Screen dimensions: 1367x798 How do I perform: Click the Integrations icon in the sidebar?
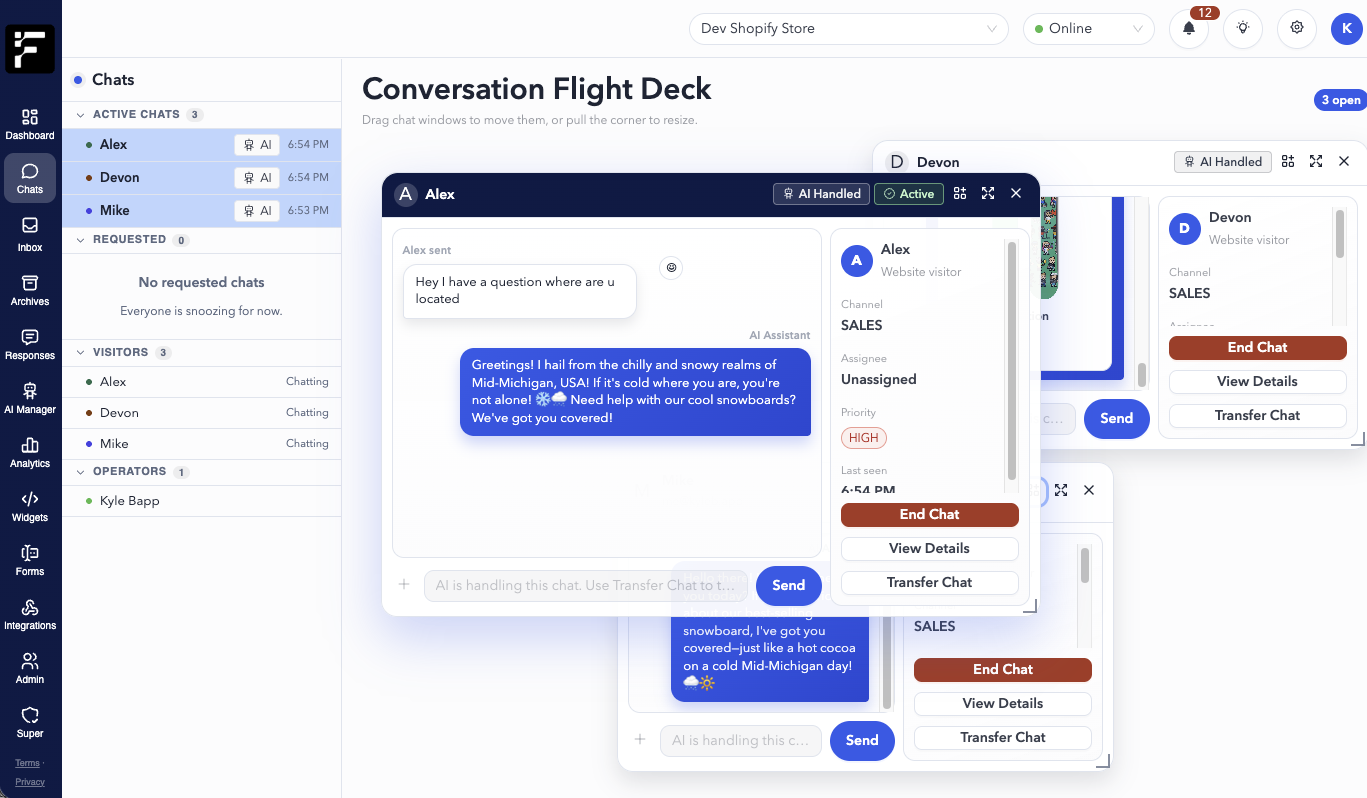click(29, 613)
